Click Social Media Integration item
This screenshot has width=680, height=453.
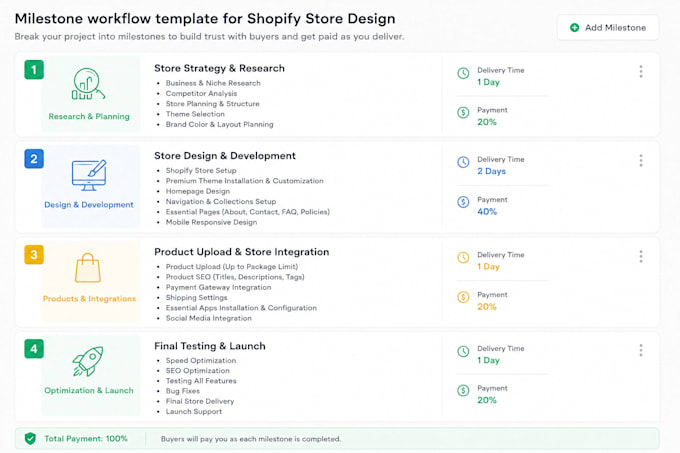[x=209, y=319]
